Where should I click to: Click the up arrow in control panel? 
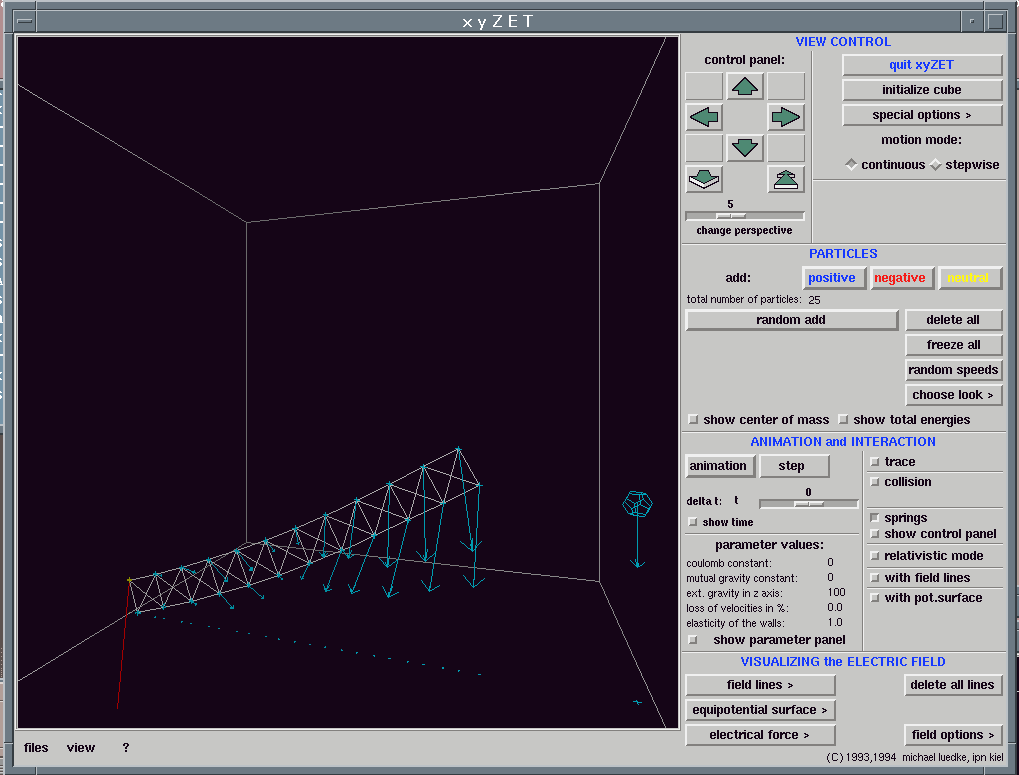click(745, 87)
